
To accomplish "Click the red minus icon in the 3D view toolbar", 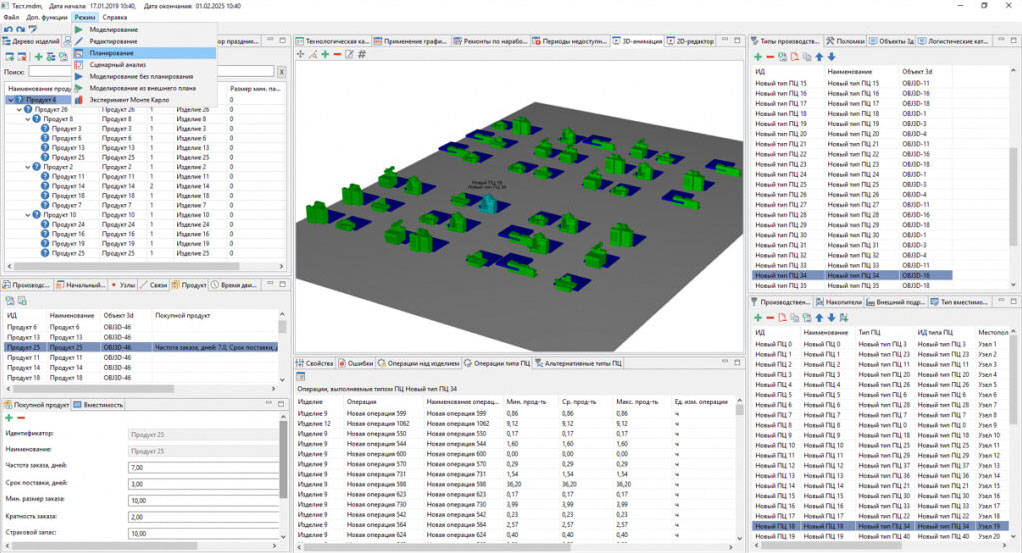I will (337, 54).
